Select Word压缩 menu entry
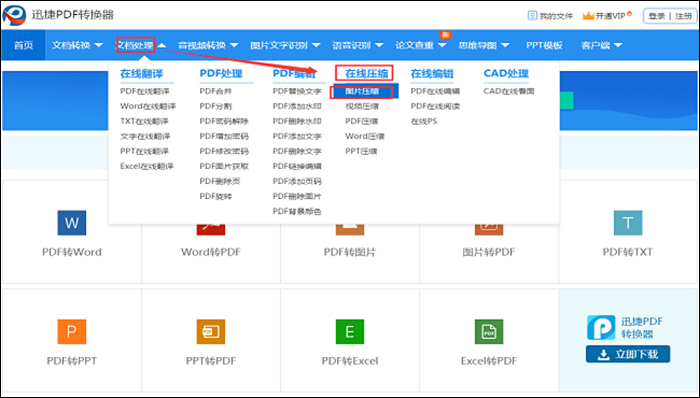Viewport: 700px width, 398px height. [x=365, y=137]
